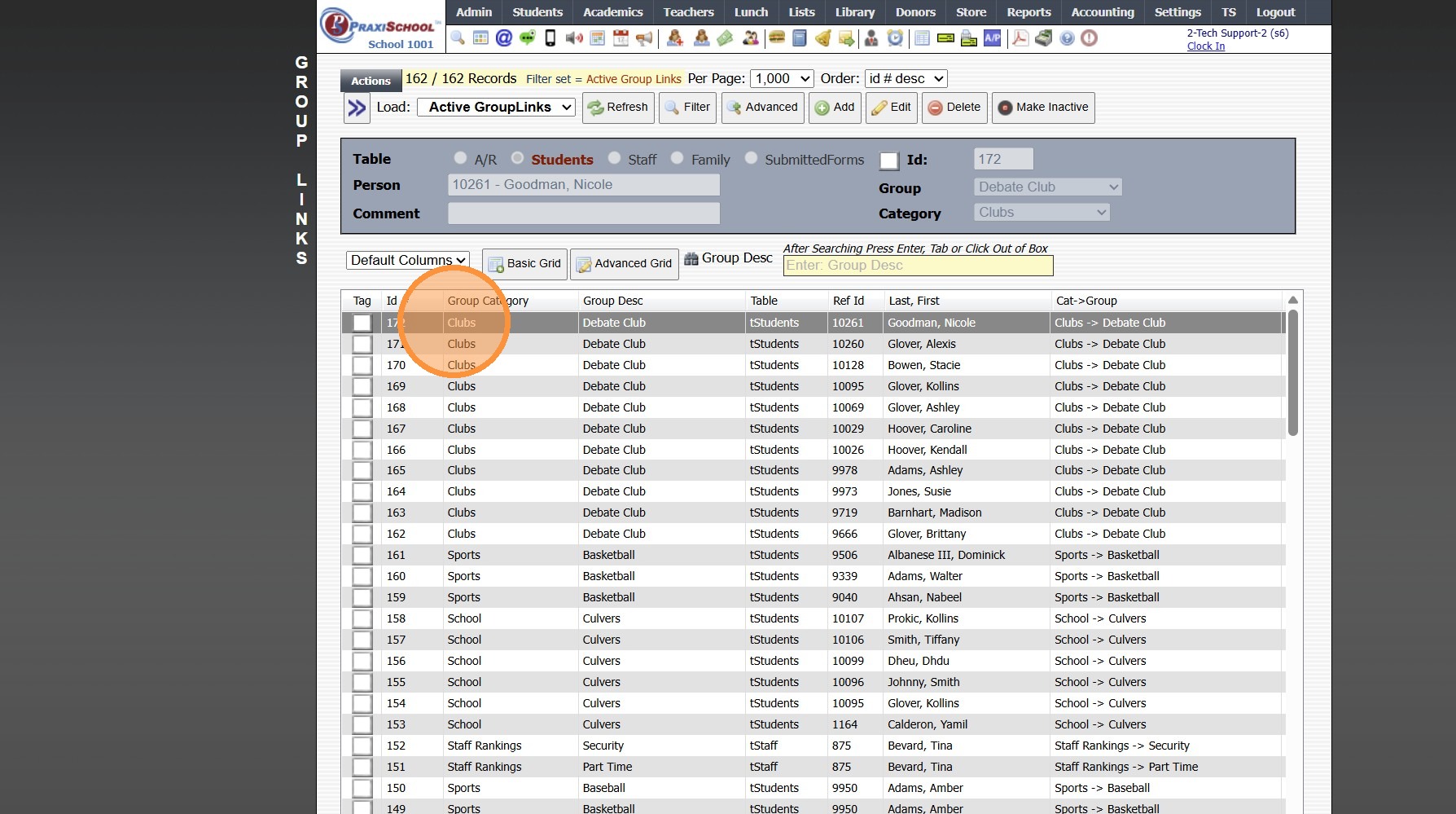Viewport: 1456px width, 814px height.
Task: Open the email @ icon
Action: pos(504,38)
